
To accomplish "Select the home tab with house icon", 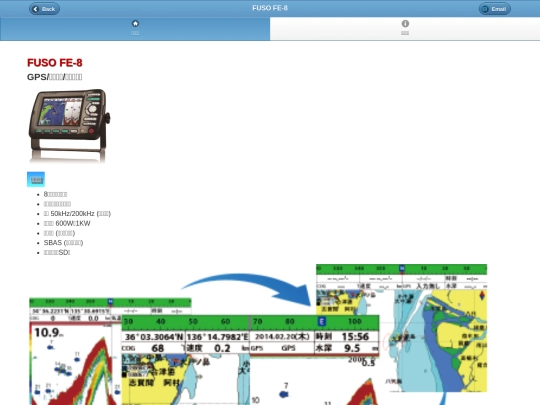I will 135,28.
